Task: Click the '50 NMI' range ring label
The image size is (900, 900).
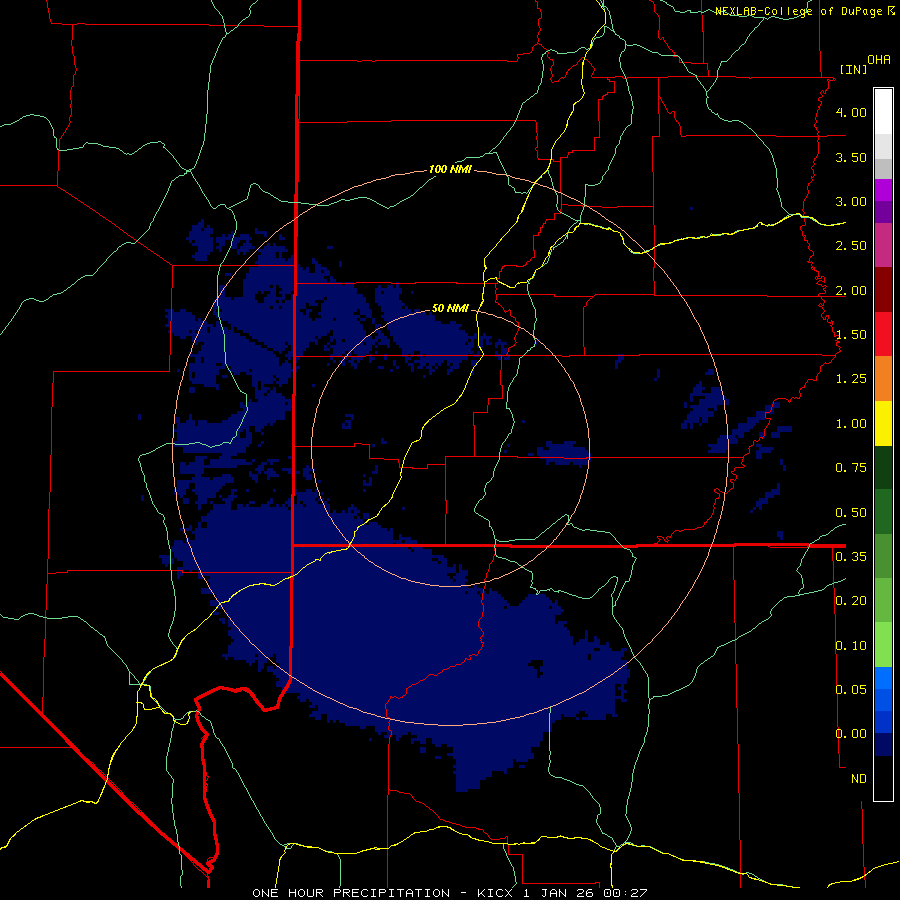Action: (x=450, y=308)
